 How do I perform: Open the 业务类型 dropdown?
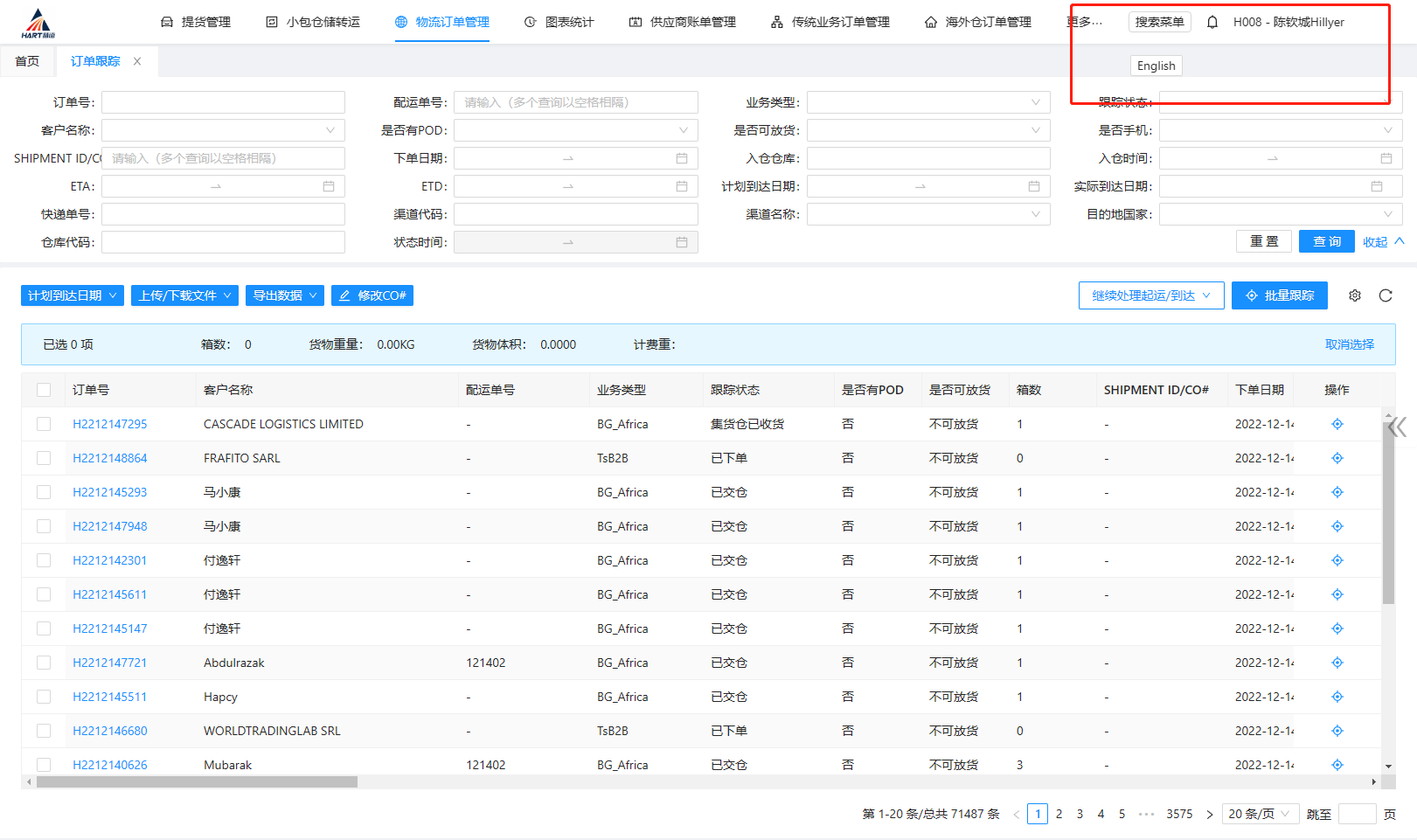[x=927, y=102]
